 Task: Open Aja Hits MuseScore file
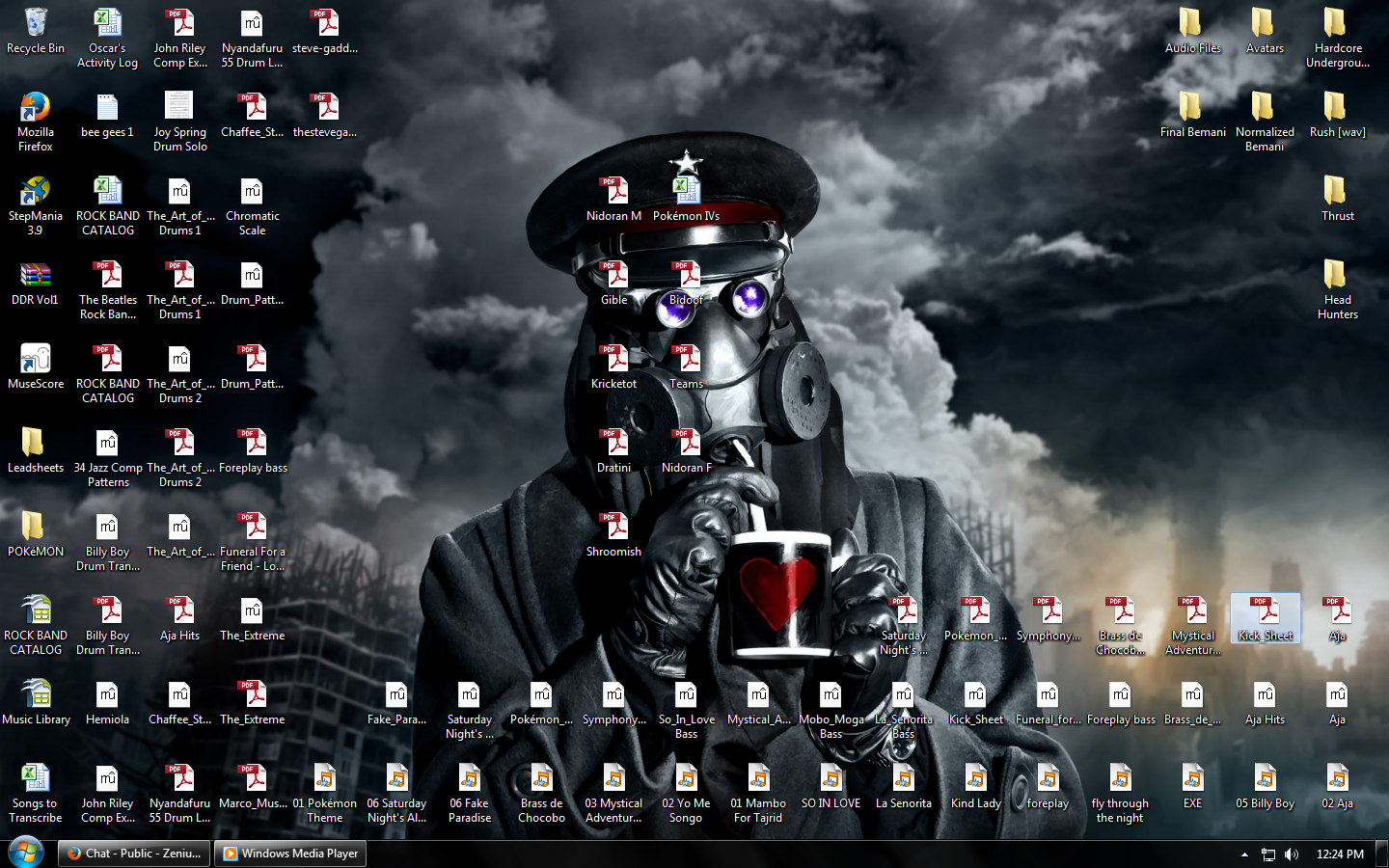point(1265,703)
